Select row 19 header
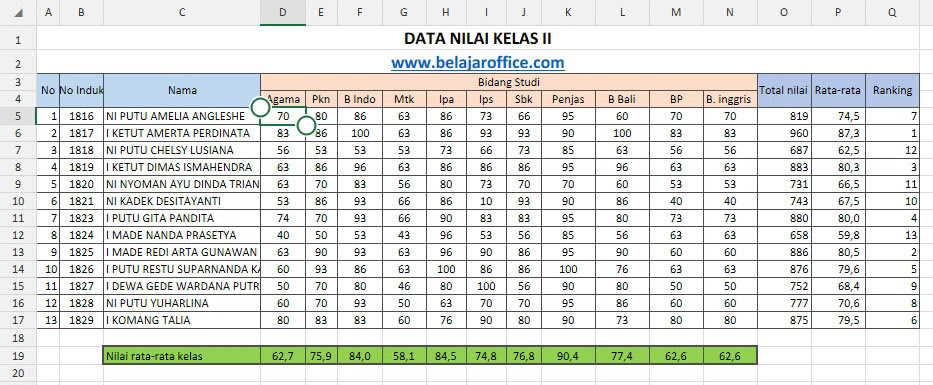 click(x=18, y=356)
